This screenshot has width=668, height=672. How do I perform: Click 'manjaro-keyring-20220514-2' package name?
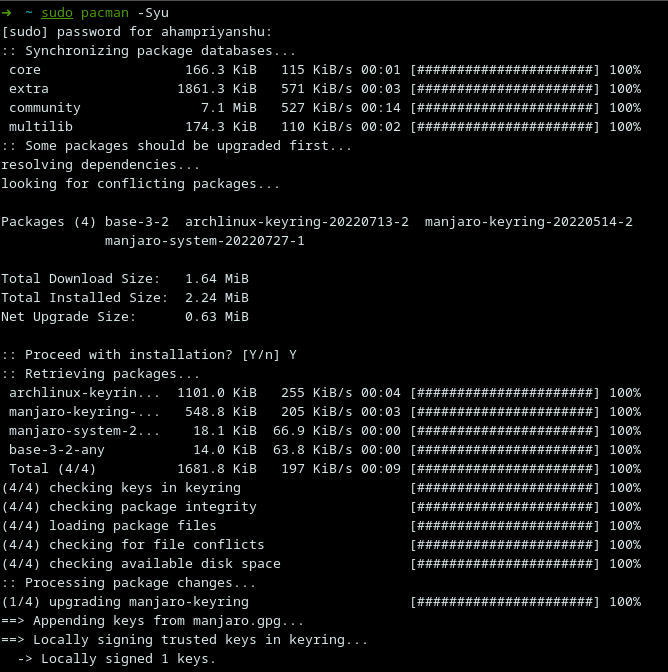tap(528, 222)
